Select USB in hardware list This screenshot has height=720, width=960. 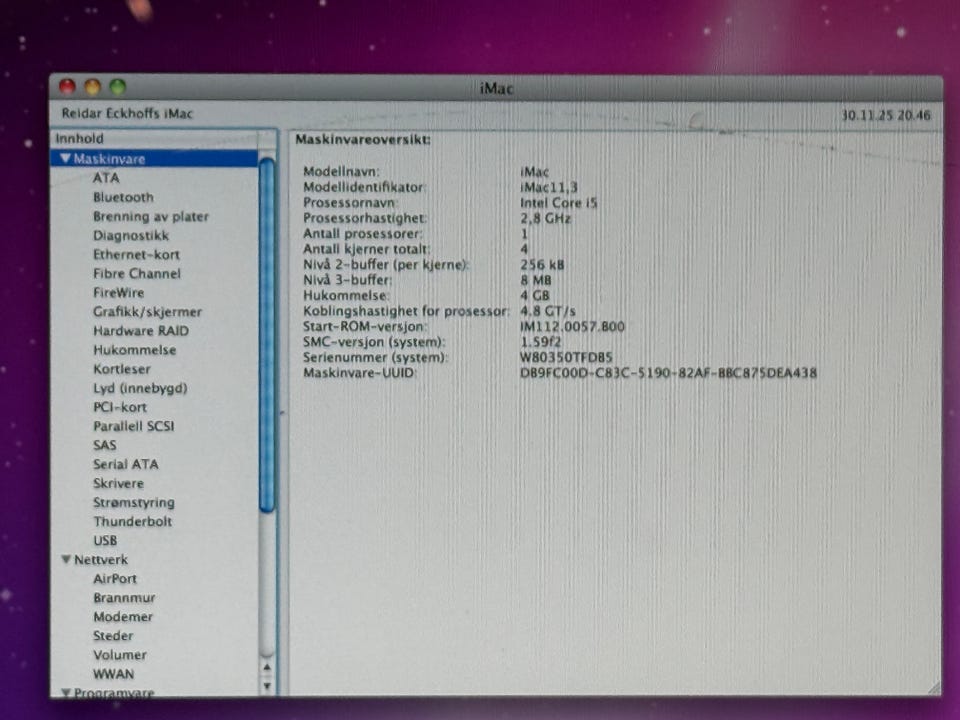(105, 540)
